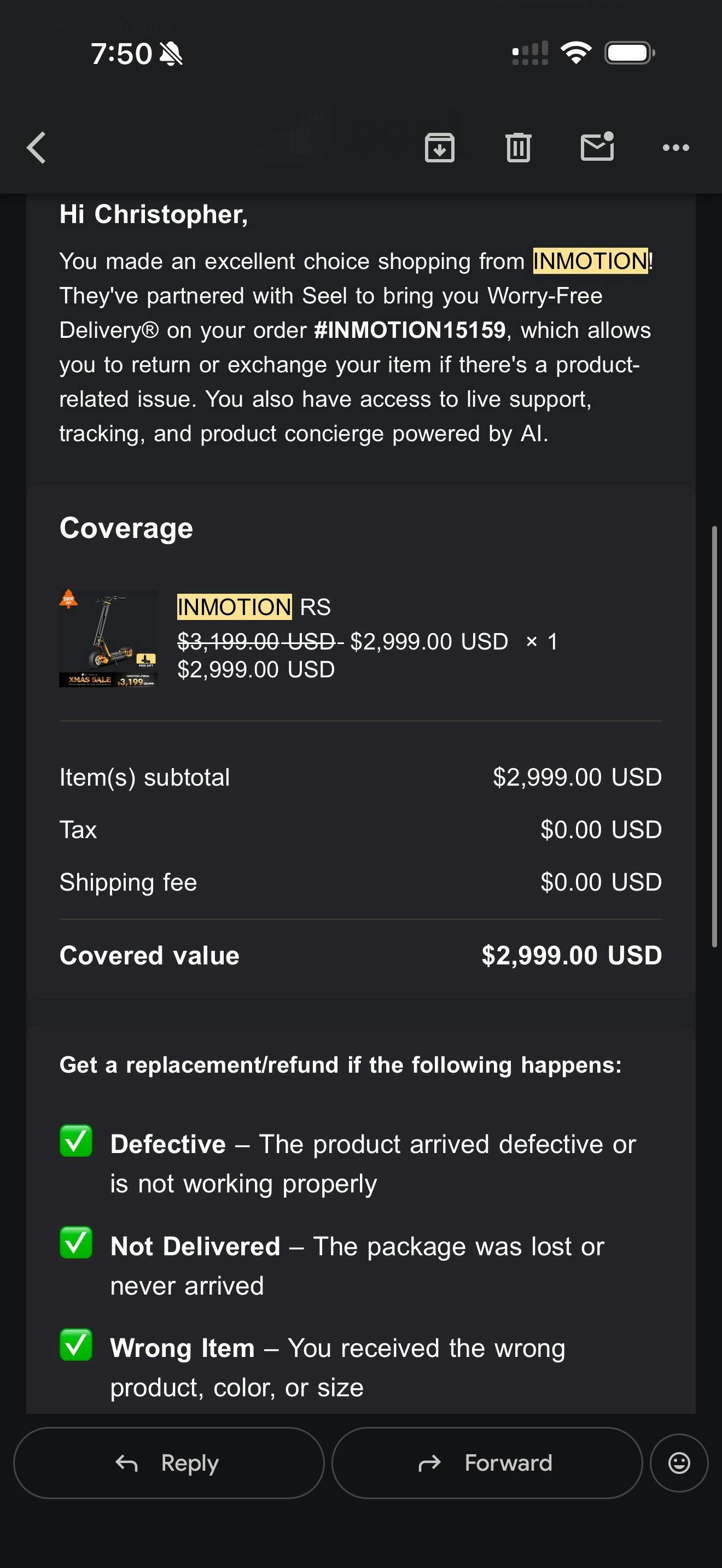Mark the email as unread
The height and width of the screenshot is (1568, 722).
pos(597,147)
